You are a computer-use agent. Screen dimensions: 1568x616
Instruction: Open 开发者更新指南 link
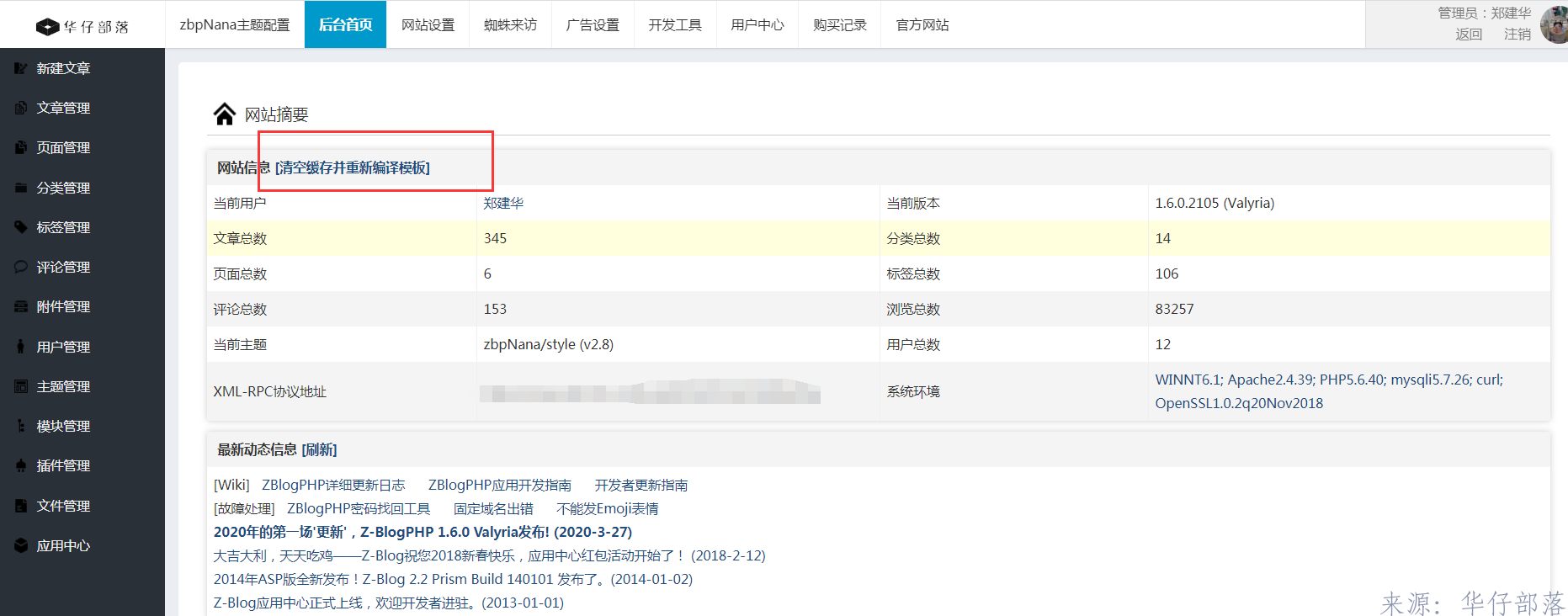pyautogui.click(x=641, y=485)
